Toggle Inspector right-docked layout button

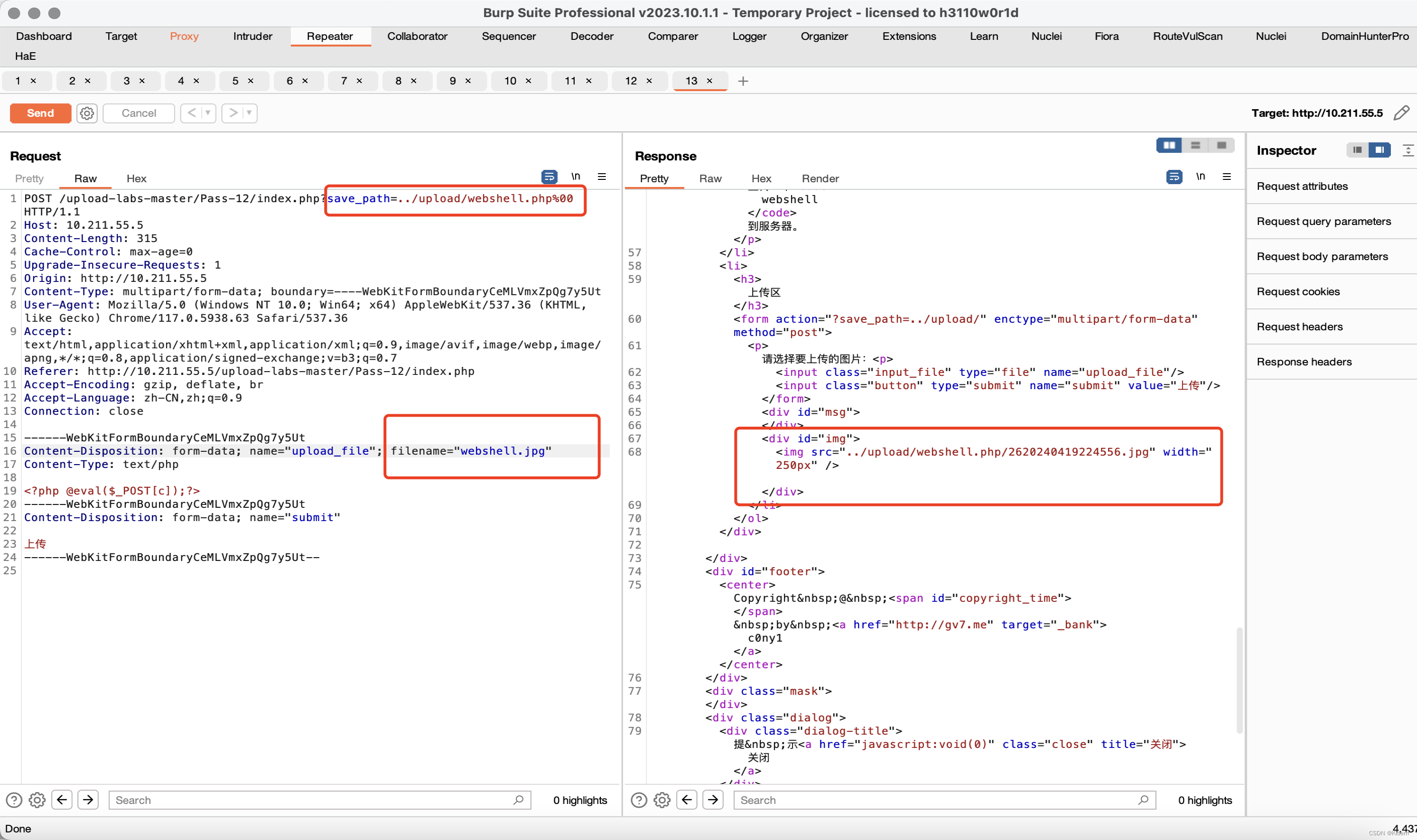[1379, 150]
